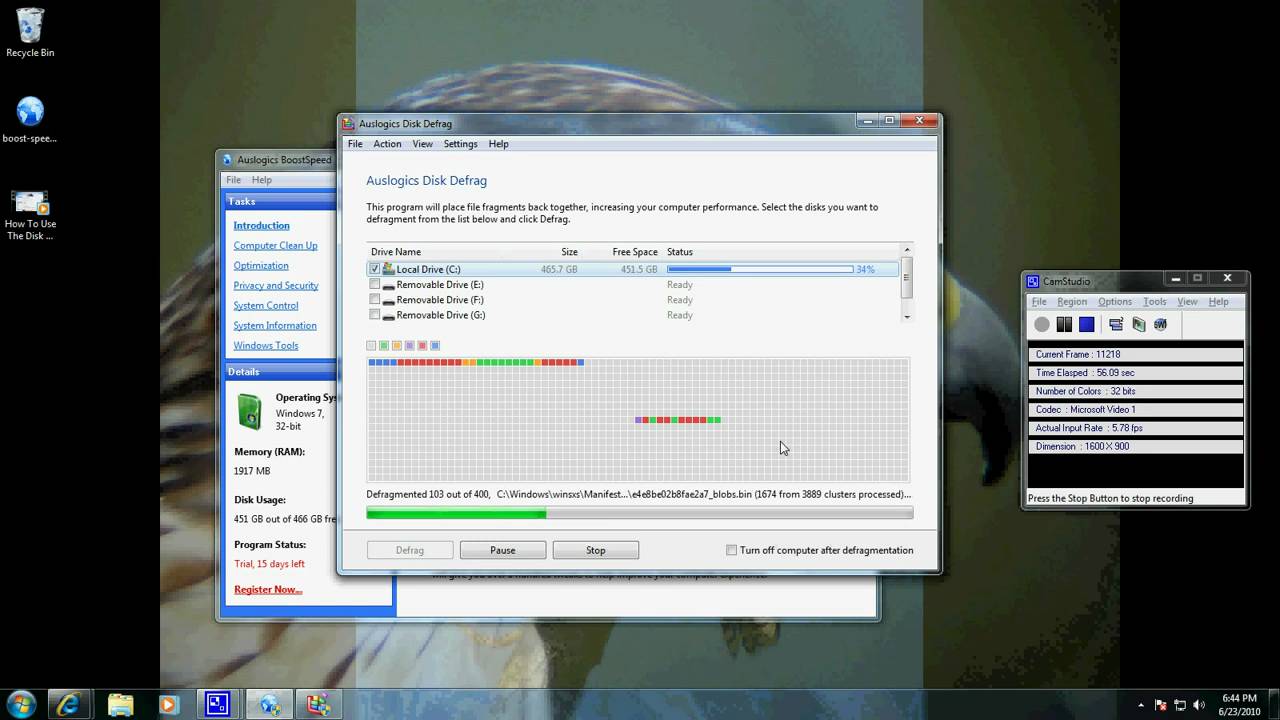Click the Auslogics BoostSpeed title bar icon
The image size is (1280, 720).
tap(227, 160)
